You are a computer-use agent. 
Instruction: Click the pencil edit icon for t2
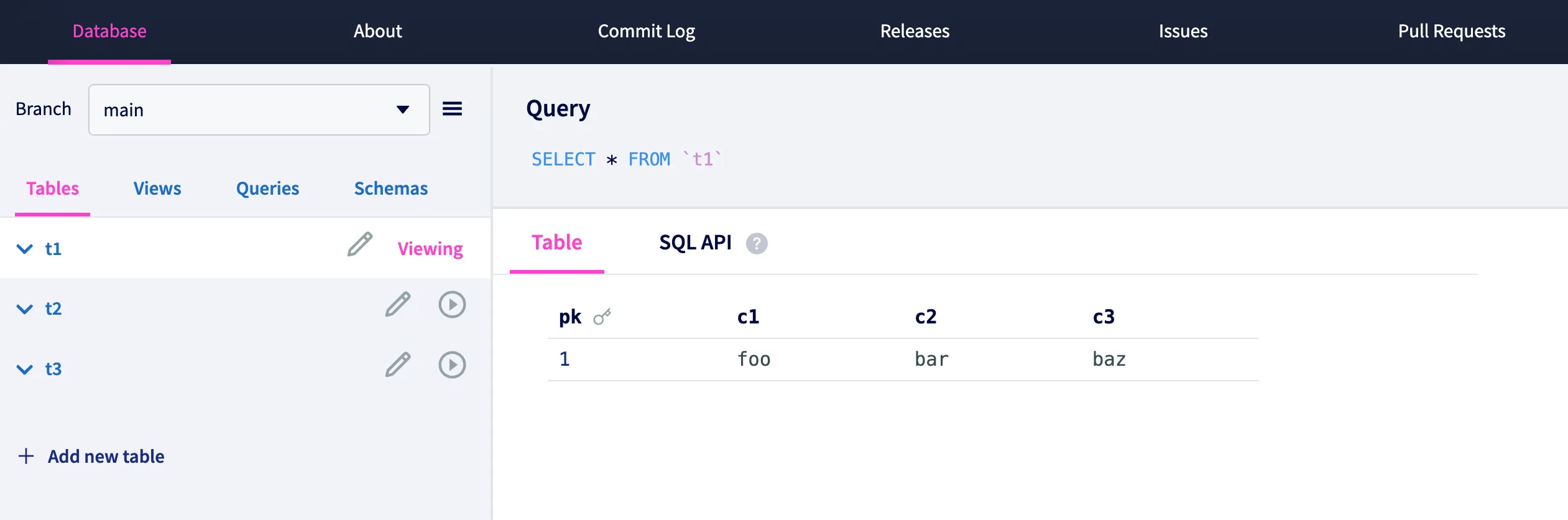(398, 305)
